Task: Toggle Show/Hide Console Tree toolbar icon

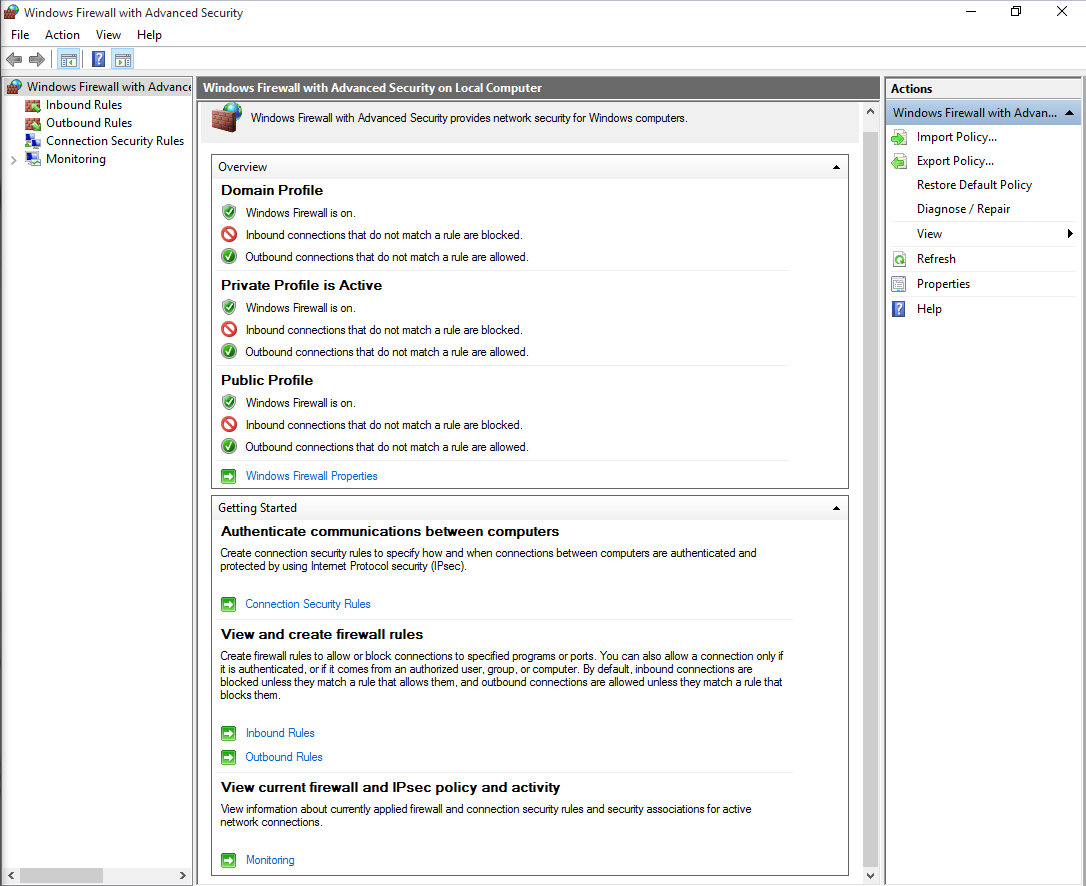Action: tap(69, 60)
